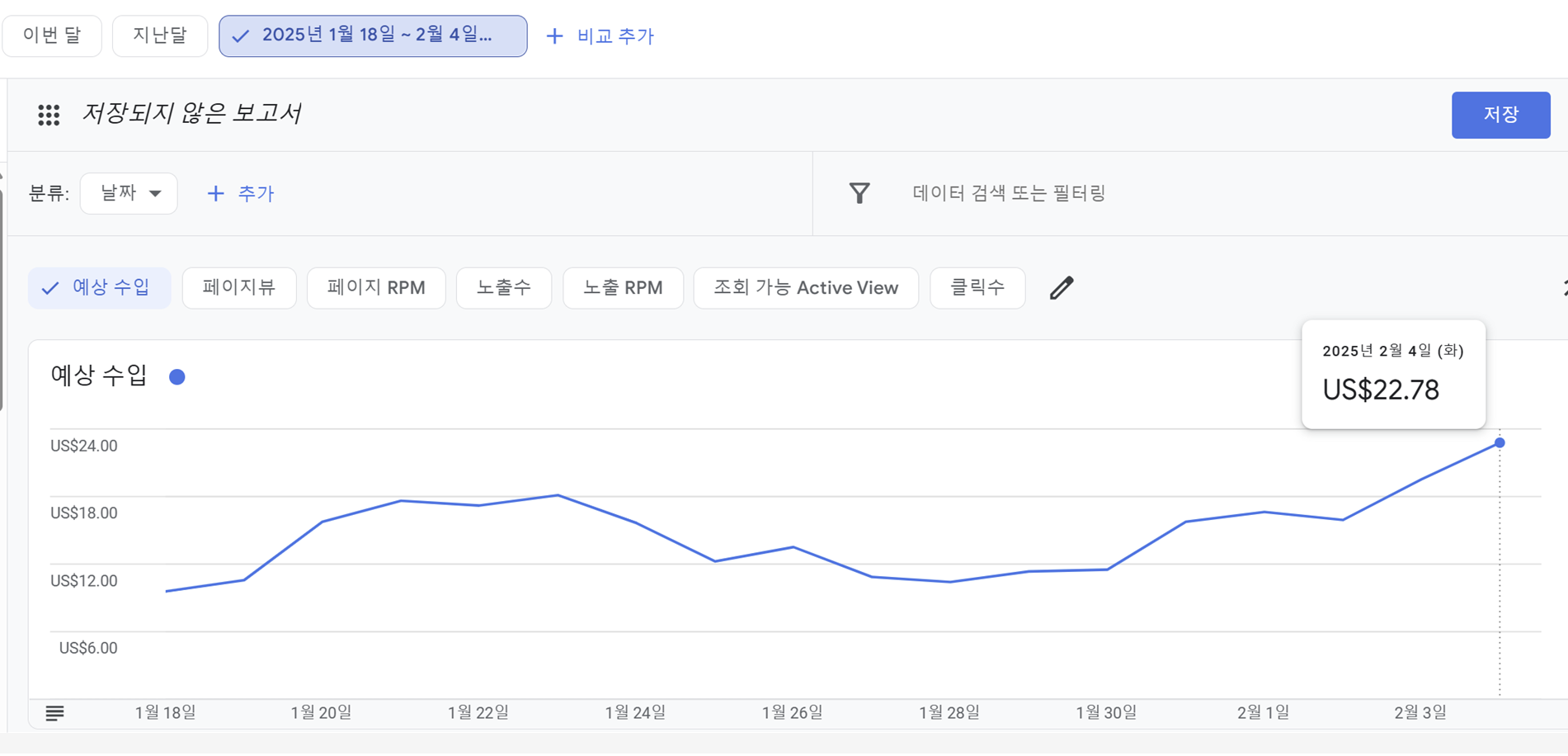Click the 1월 18일 axis label

pos(165,712)
